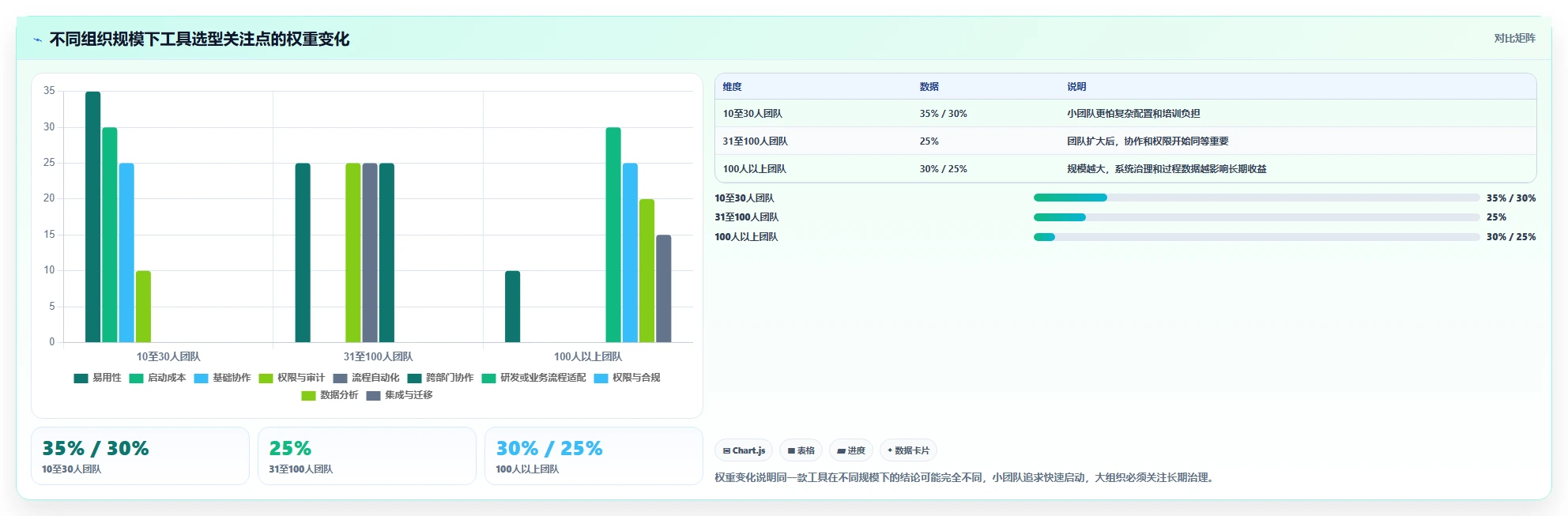Click the 10至30人团队 progress bar
The height and width of the screenshot is (516, 1568).
point(1257,198)
